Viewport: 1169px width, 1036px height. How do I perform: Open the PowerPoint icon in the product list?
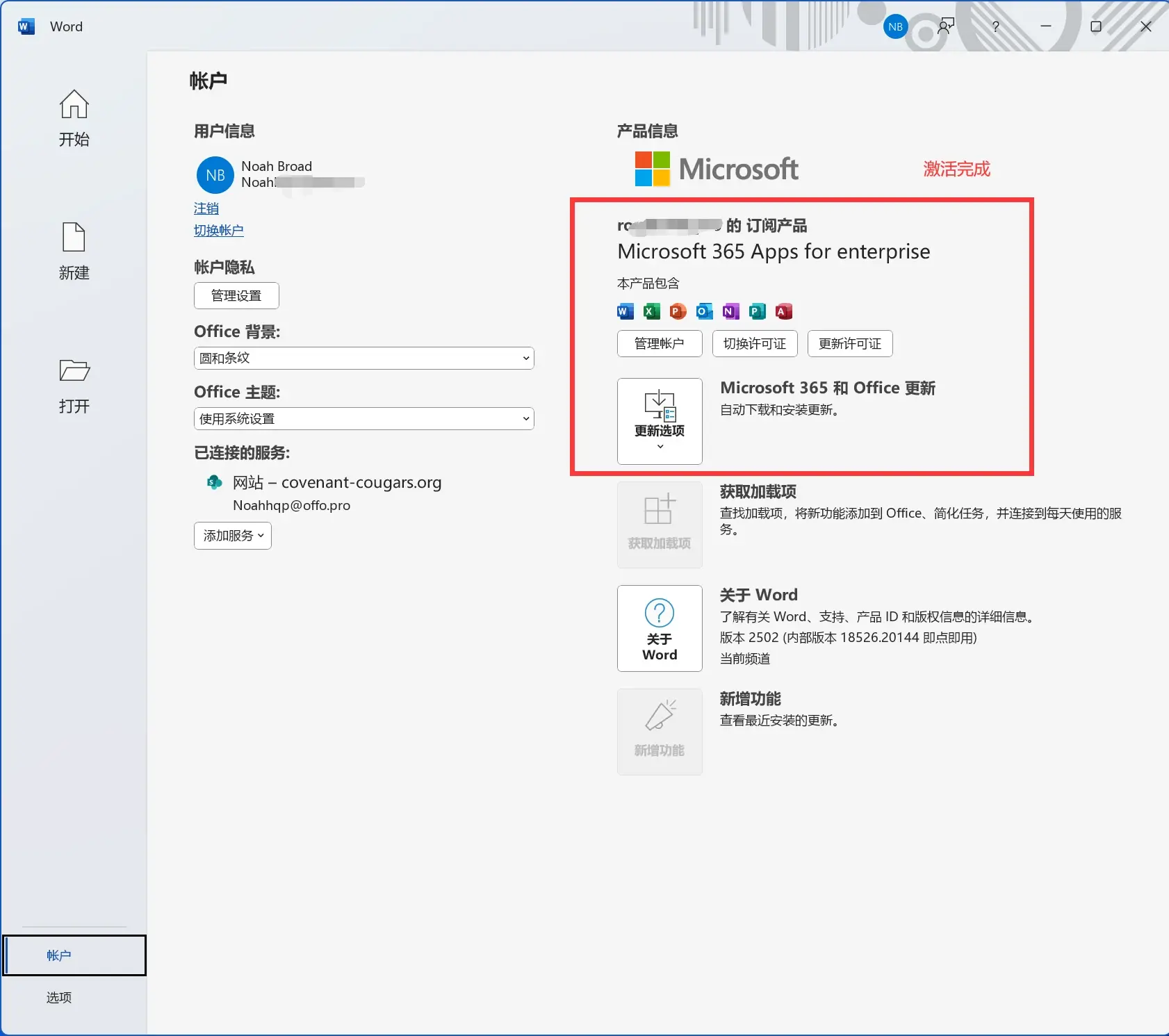677,311
